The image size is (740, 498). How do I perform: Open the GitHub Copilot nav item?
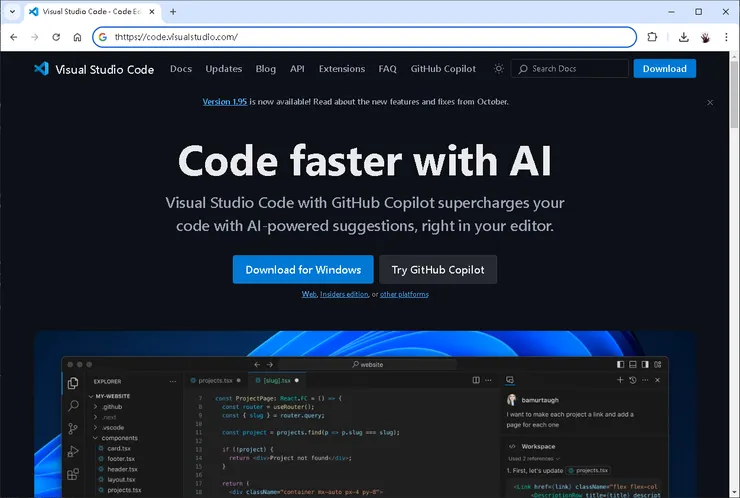click(x=443, y=68)
